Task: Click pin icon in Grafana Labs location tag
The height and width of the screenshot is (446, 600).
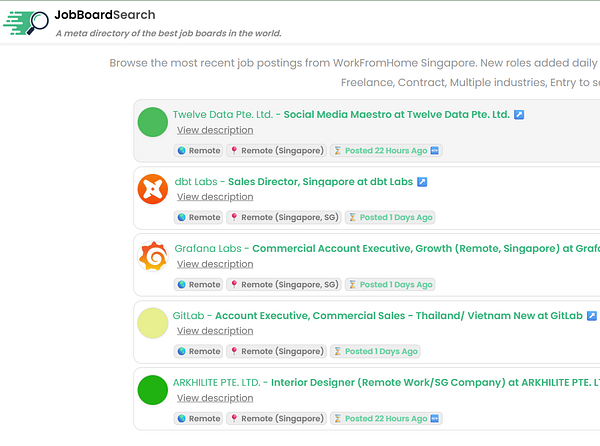Action: 234,284
